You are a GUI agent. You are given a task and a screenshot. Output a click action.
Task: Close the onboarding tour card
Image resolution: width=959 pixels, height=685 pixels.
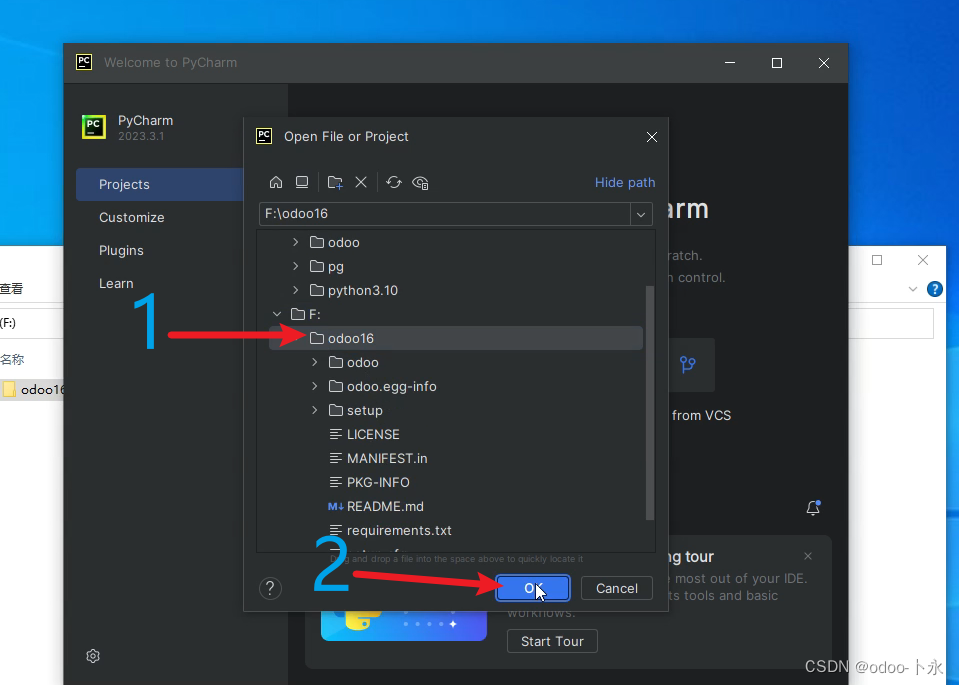[808, 556]
